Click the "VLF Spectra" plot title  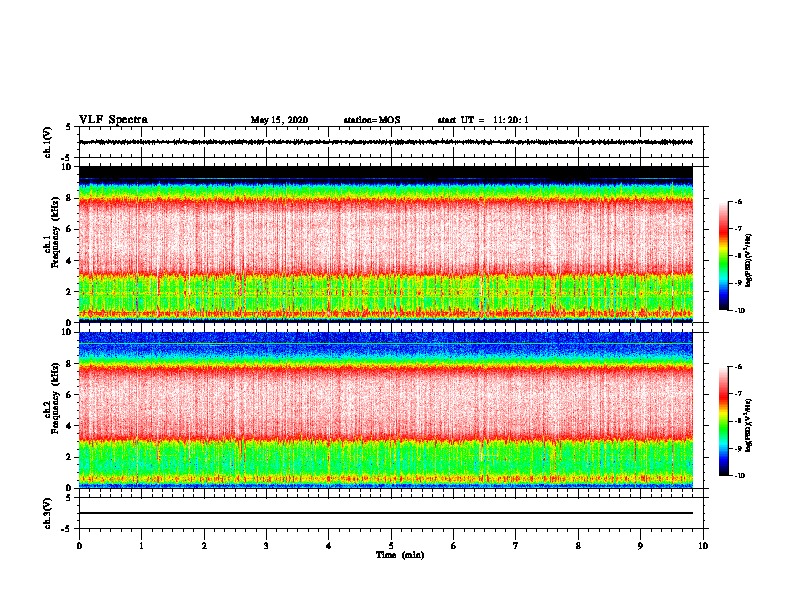(113, 120)
